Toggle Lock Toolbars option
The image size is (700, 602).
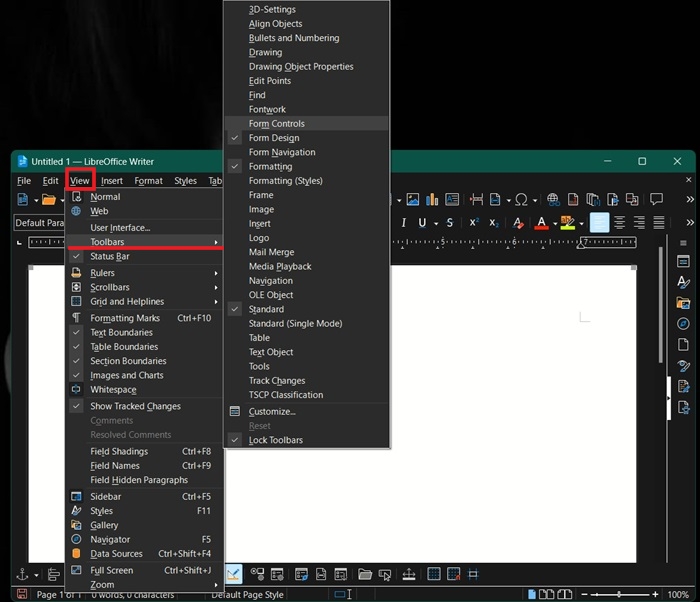click(306, 440)
